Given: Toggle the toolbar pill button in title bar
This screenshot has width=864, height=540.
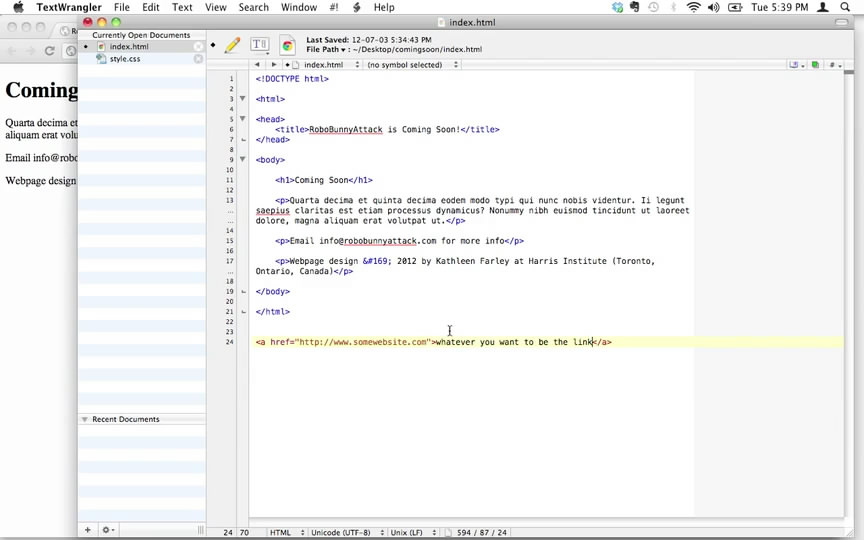Looking at the screenshot, I should (841, 22).
